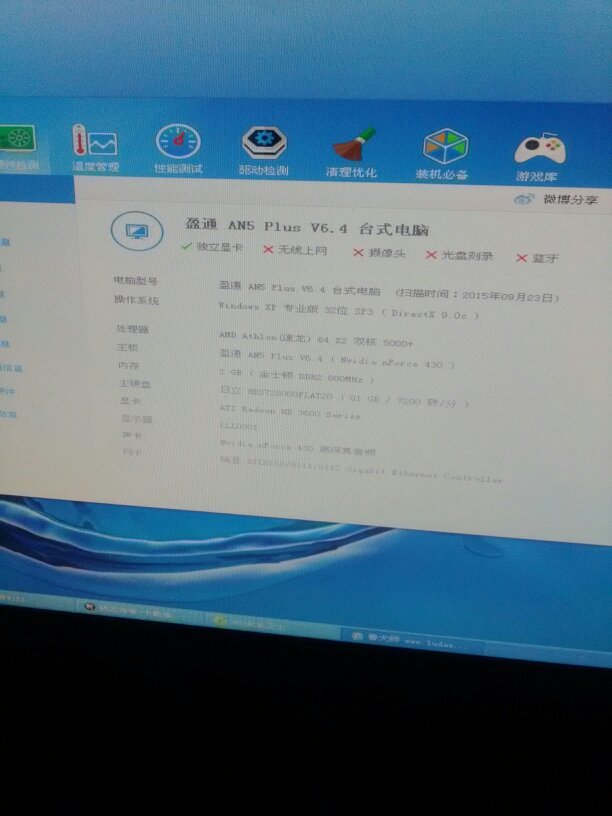Viewport: 612px width, 816px height.
Task: Click the red X 光盘刻录 indicator
Action: [460, 255]
